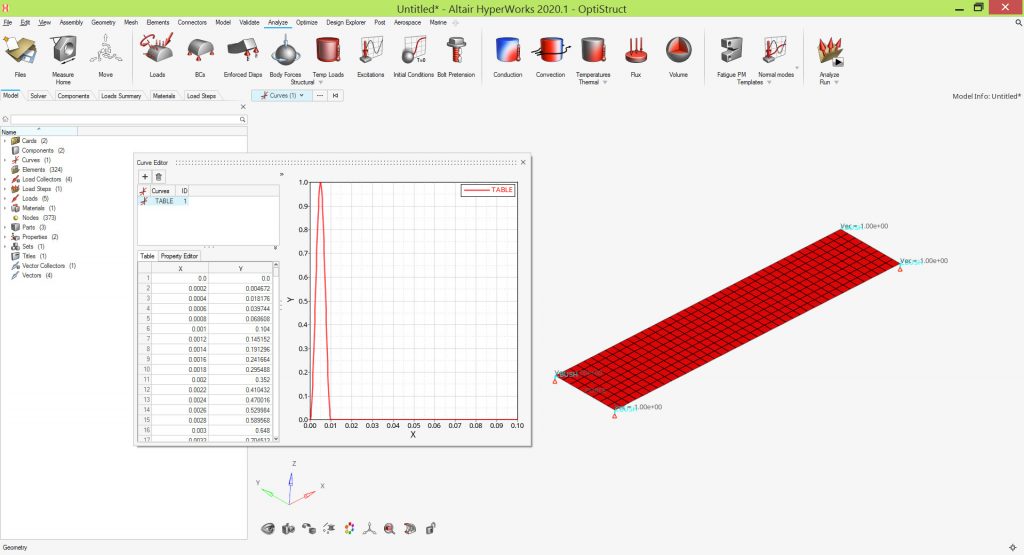Open the Optimize ribbon tab
Viewport: 1024px width, 555px height.
point(306,22)
